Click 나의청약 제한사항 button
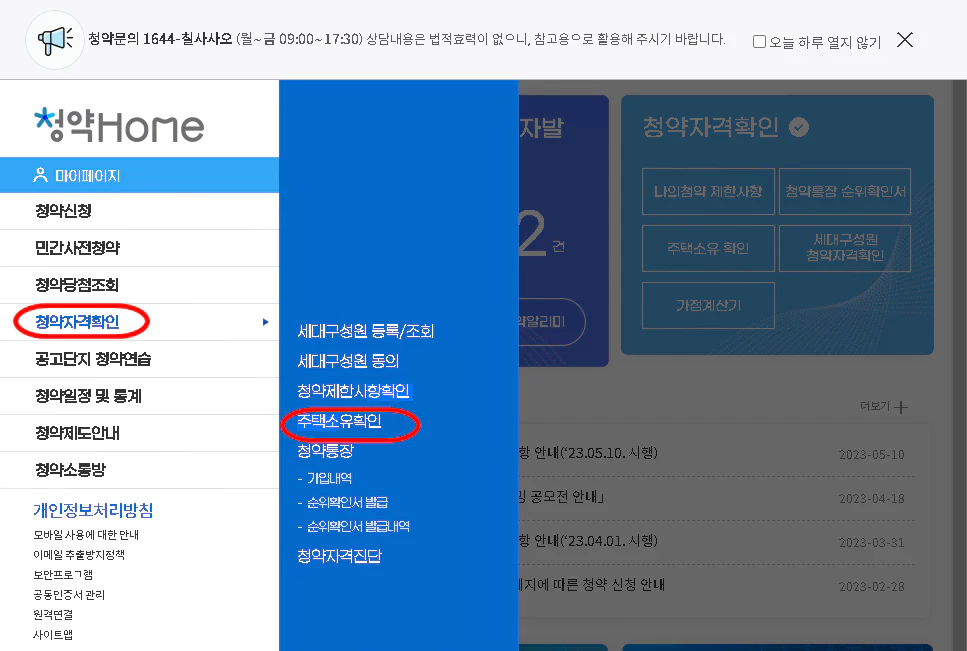967x651 pixels. pyautogui.click(x=708, y=192)
